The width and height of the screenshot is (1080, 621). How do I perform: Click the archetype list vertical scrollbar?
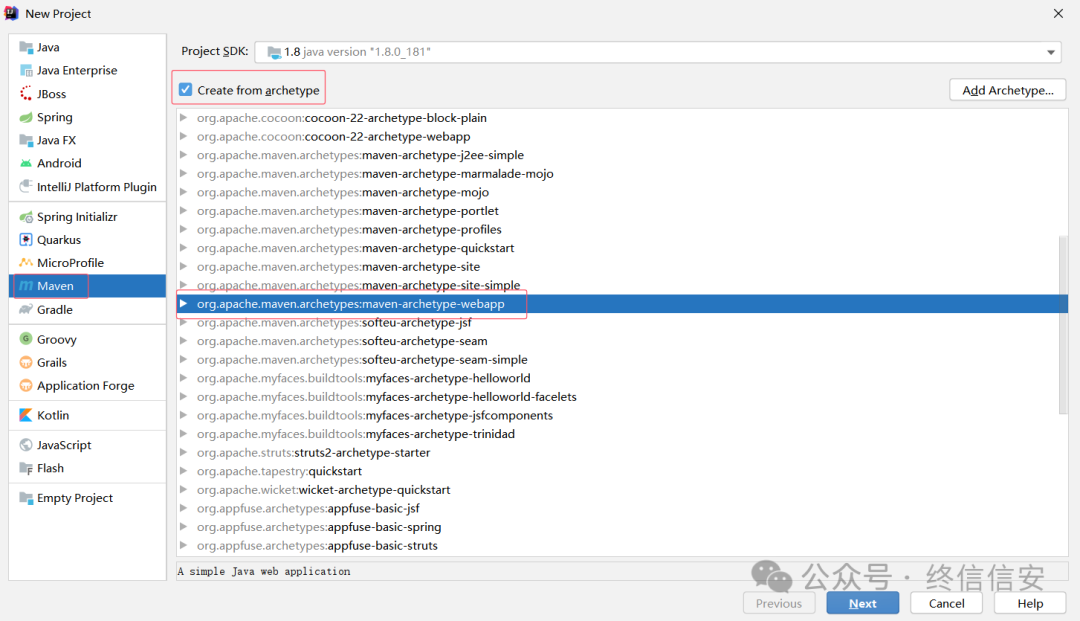click(1063, 324)
